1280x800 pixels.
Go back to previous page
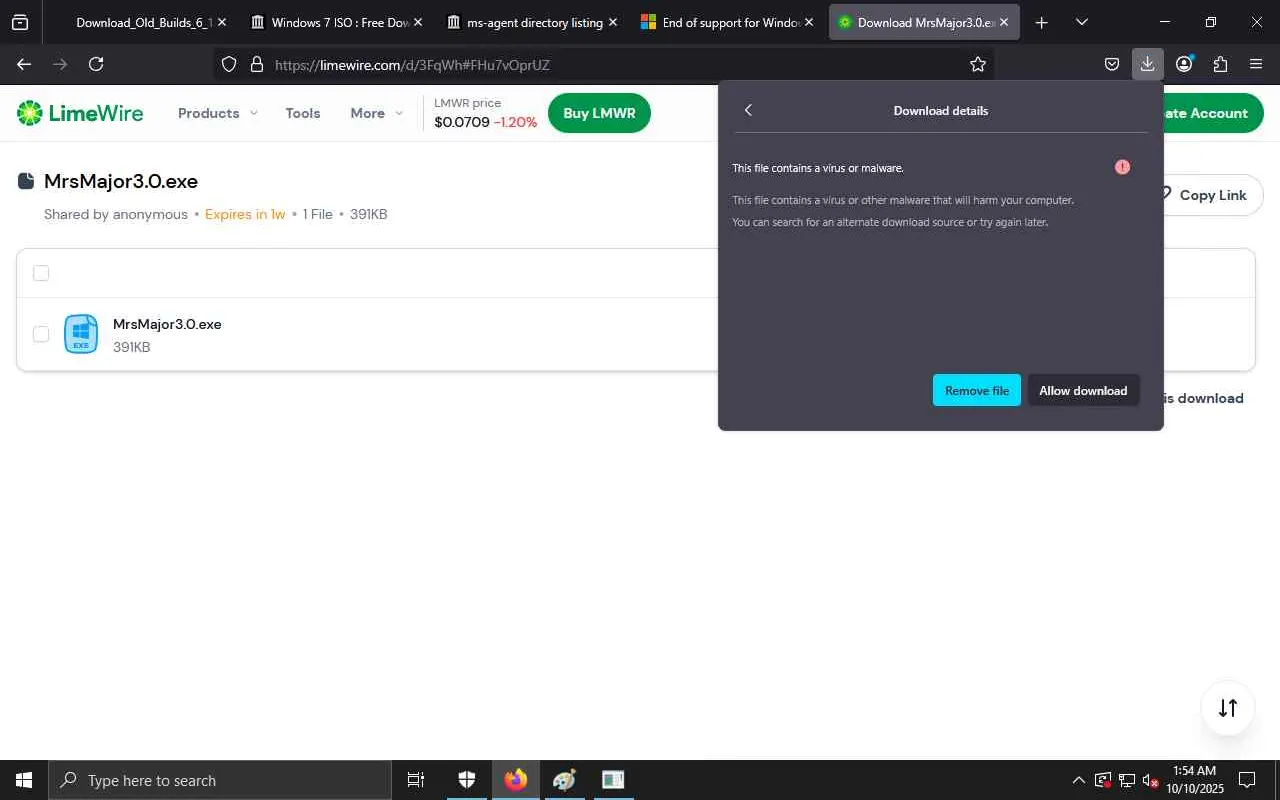pyautogui.click(x=24, y=64)
